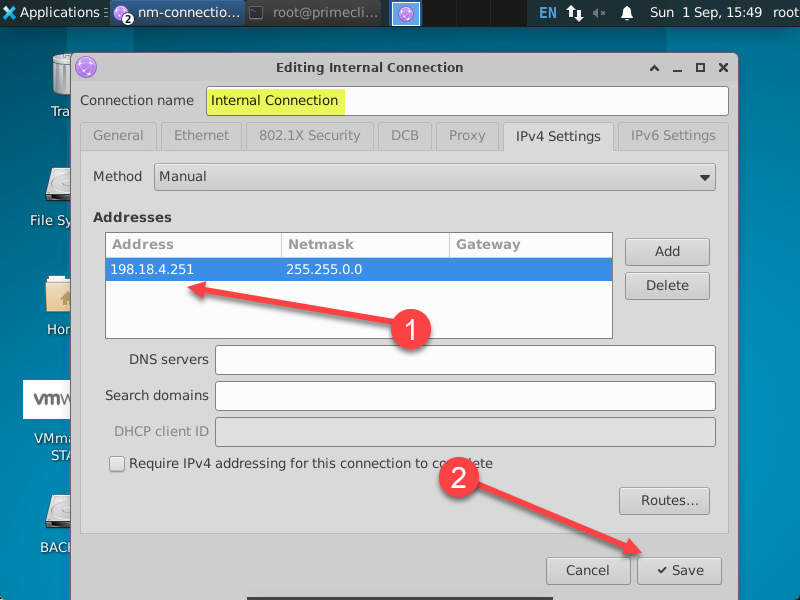Open the Routes… dialog button

click(664, 501)
